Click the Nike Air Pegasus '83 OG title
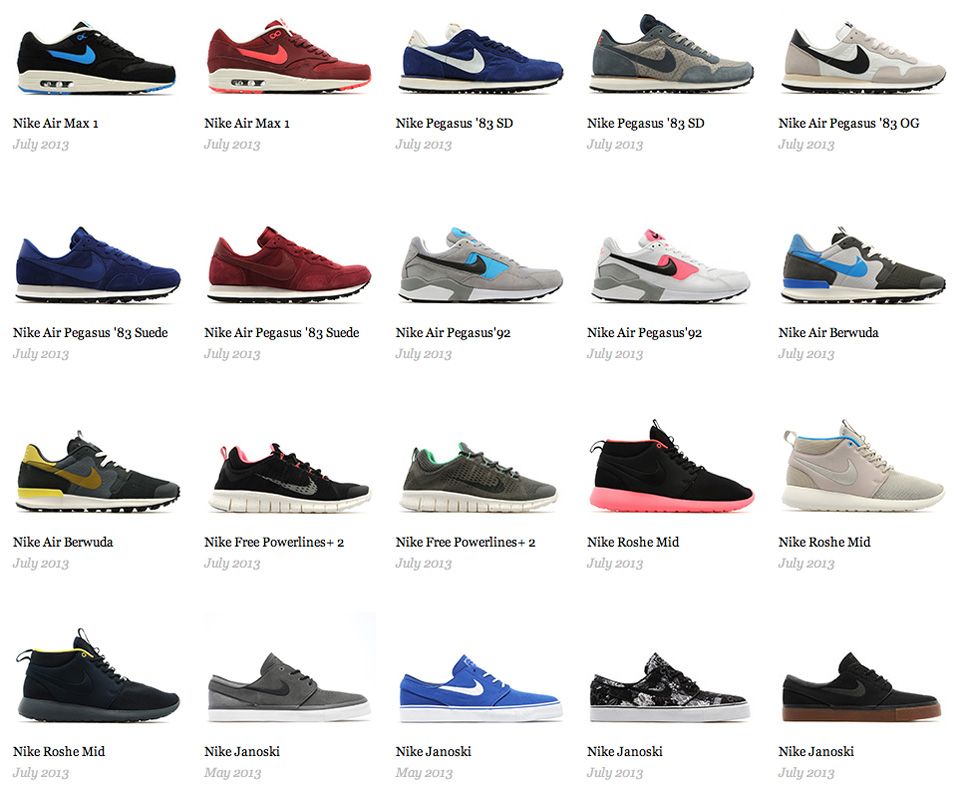The width and height of the screenshot is (960, 786). coord(849,123)
